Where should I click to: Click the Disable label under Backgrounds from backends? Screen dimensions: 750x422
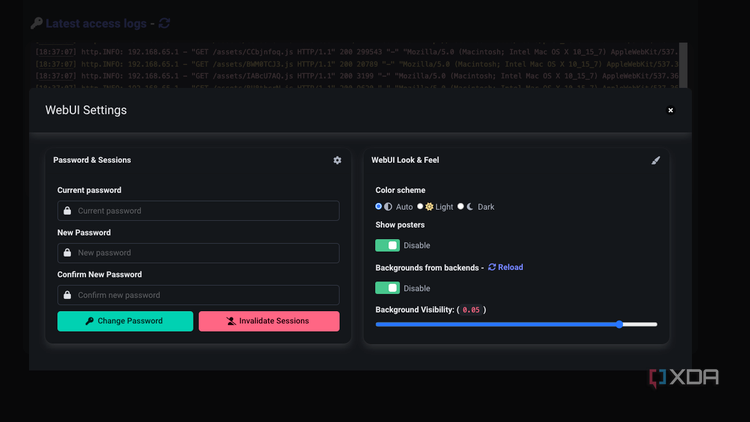(x=417, y=289)
